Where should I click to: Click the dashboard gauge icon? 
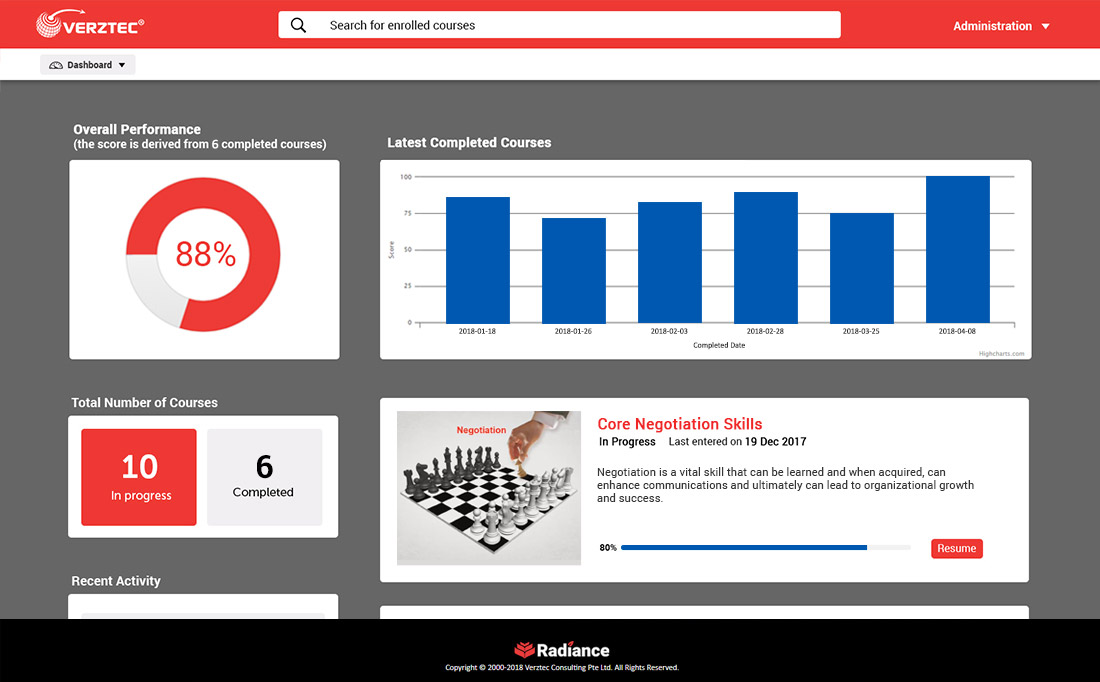(x=56, y=65)
